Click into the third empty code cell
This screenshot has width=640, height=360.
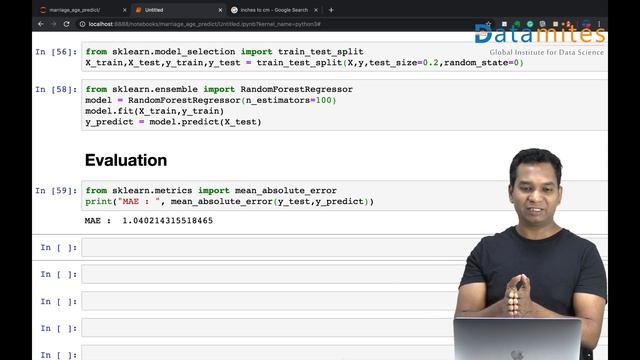(269, 301)
